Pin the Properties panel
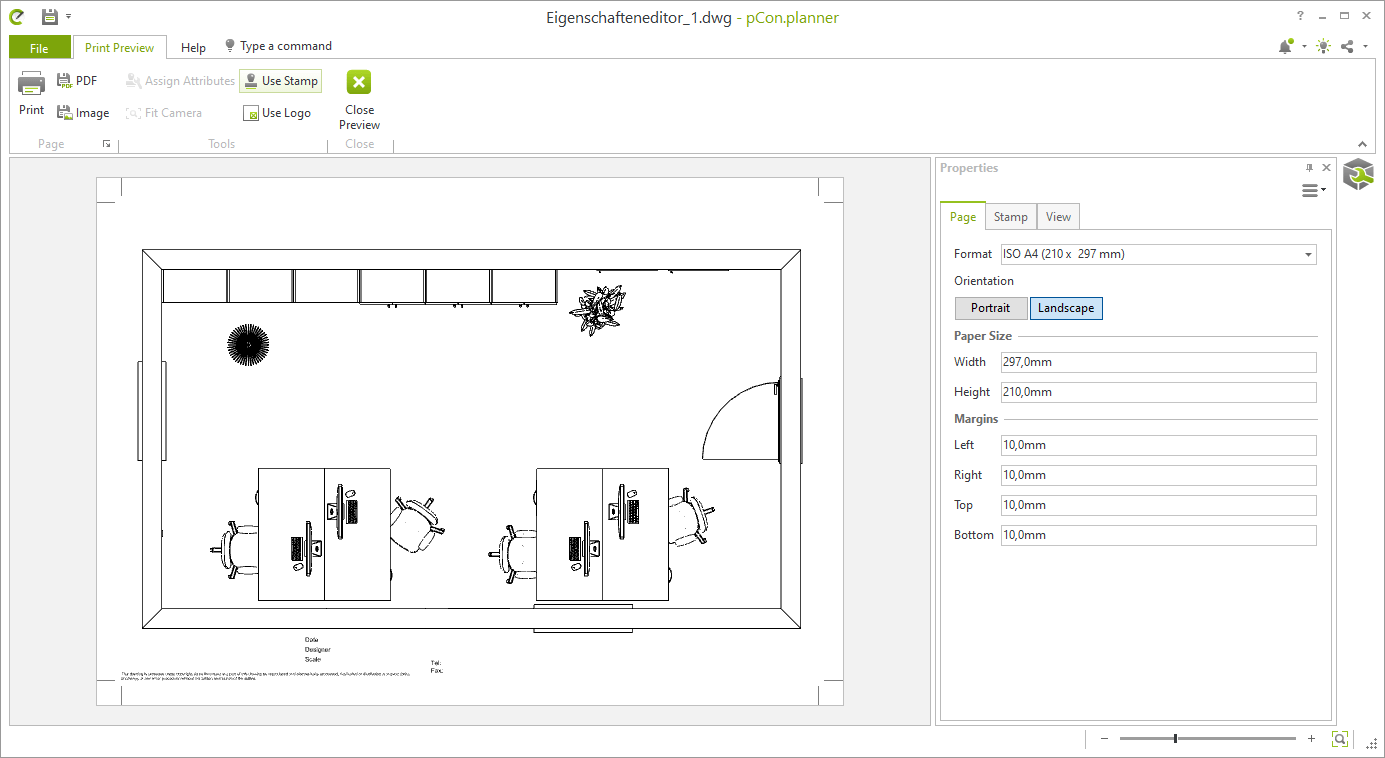This screenshot has height=758, width=1385. (x=1310, y=167)
